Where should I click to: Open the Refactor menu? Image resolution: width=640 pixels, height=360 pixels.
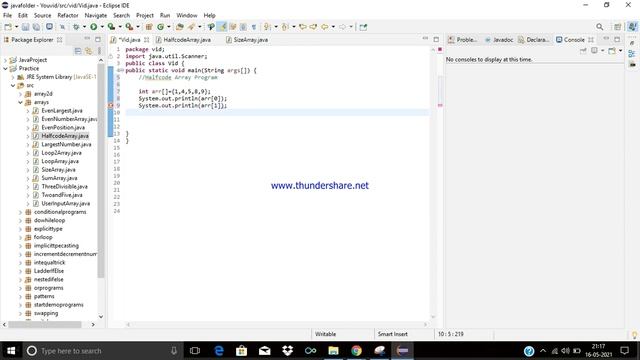click(x=68, y=15)
